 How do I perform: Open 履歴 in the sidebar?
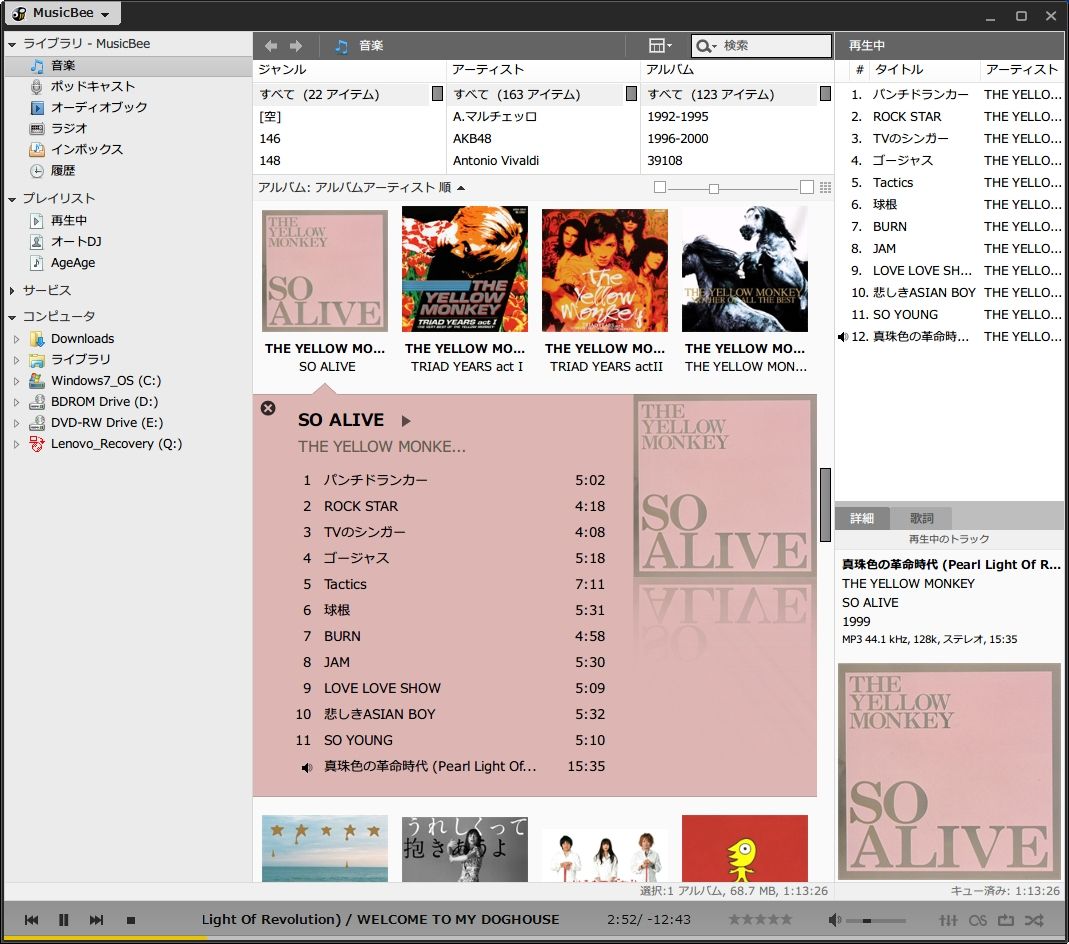(x=63, y=170)
